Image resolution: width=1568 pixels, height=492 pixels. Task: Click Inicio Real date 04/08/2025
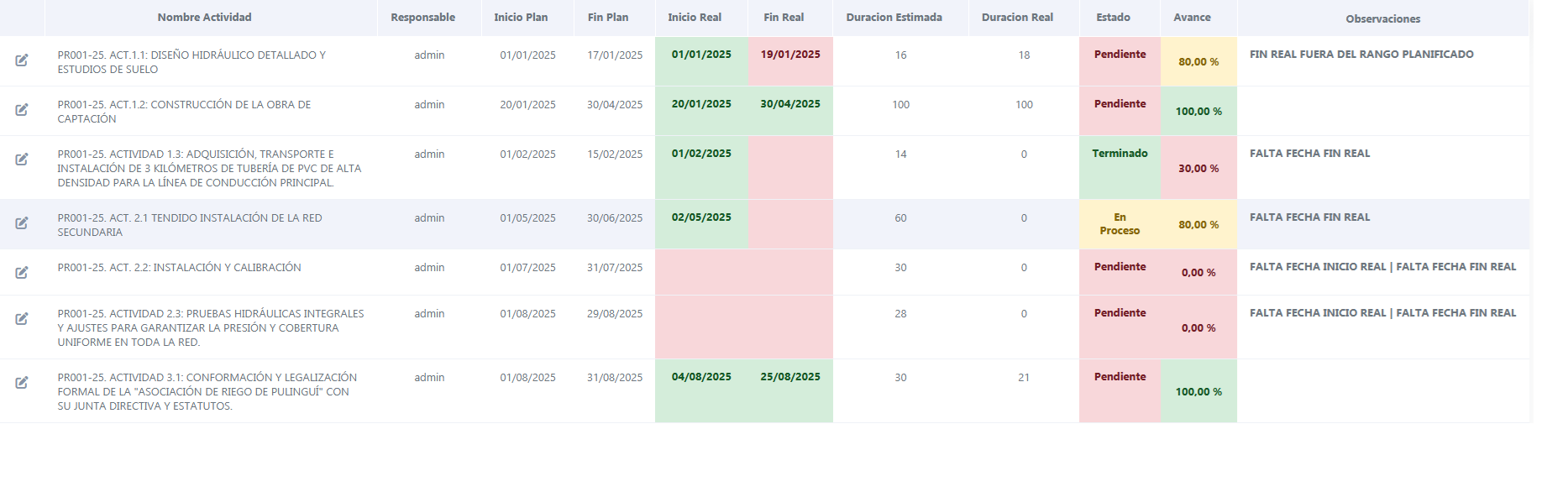pos(701,377)
